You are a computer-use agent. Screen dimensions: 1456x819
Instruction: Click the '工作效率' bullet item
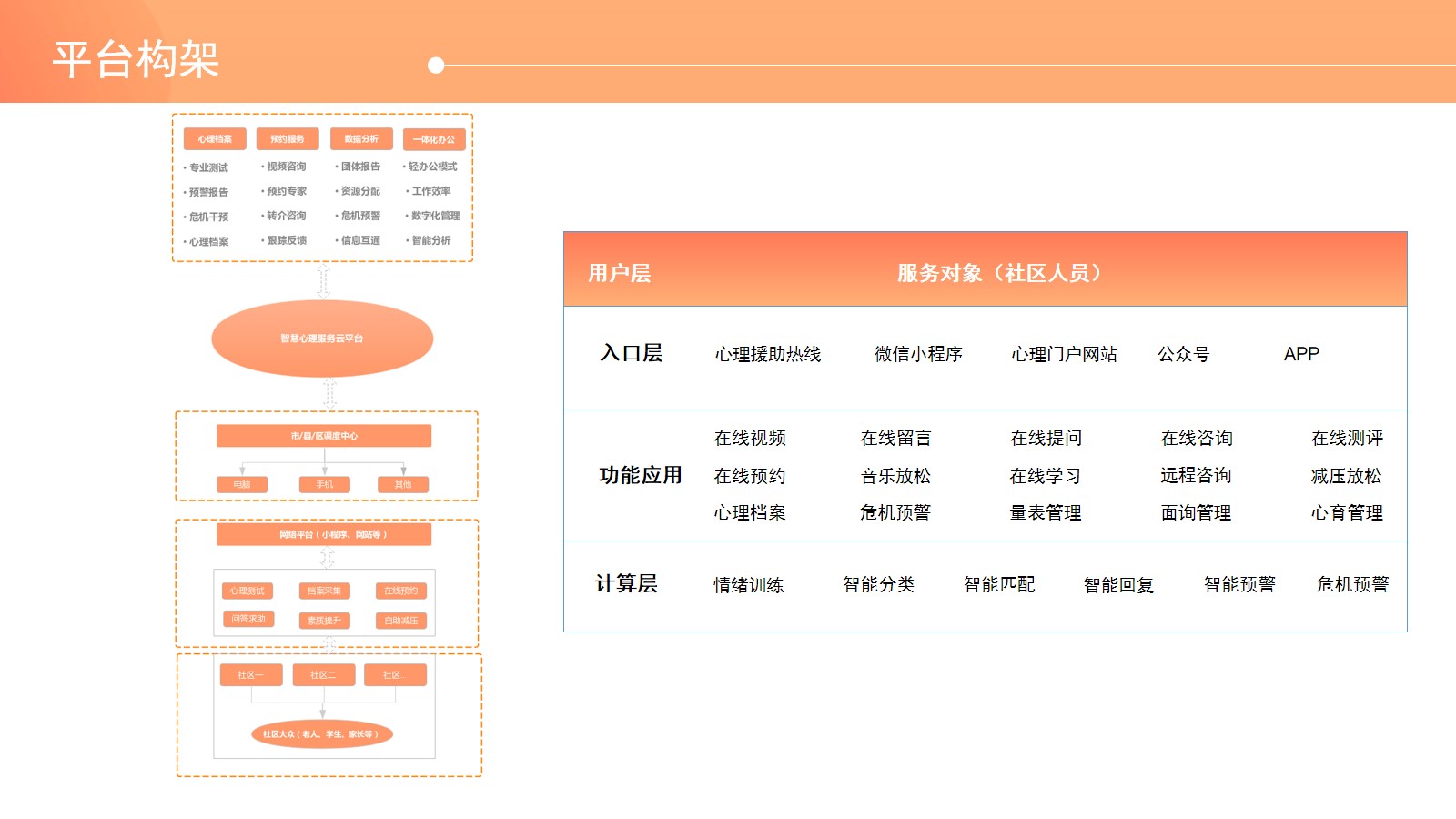pyautogui.click(x=430, y=191)
